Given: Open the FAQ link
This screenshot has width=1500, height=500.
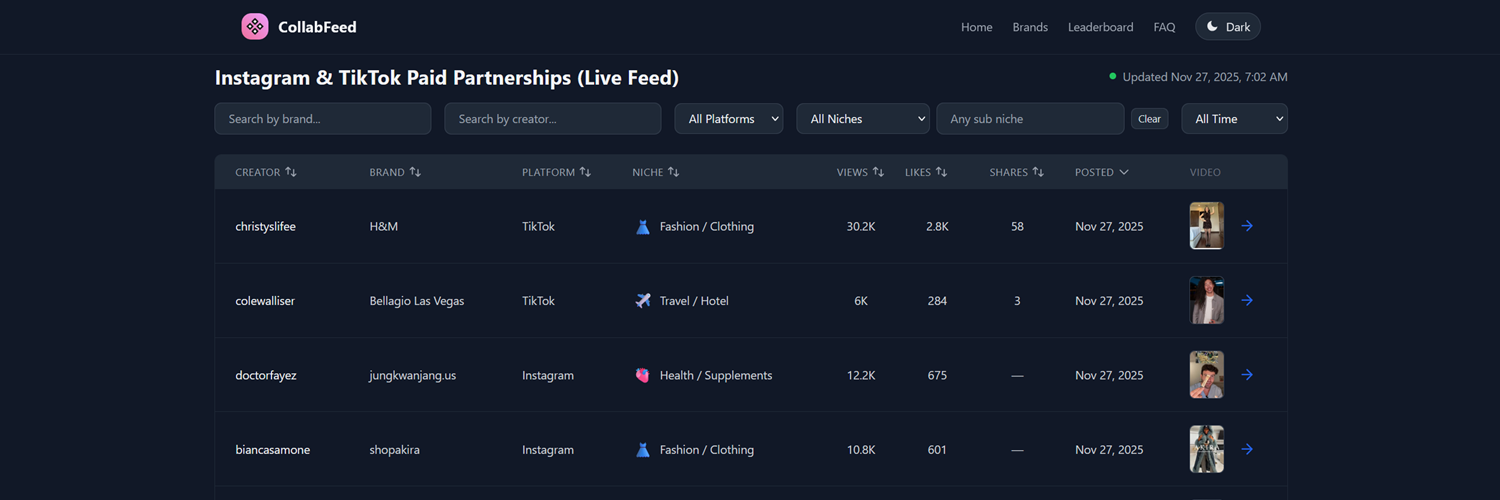Looking at the screenshot, I should click(x=1164, y=27).
